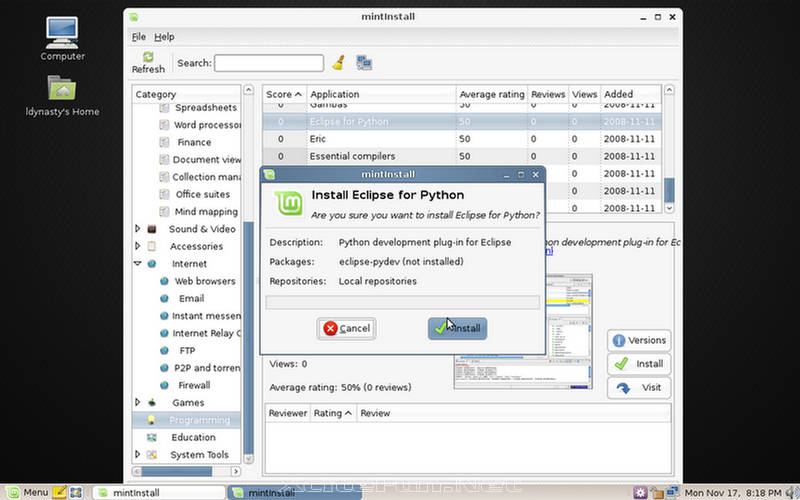Click the Education category icon
The image size is (800, 500).
tap(152, 437)
